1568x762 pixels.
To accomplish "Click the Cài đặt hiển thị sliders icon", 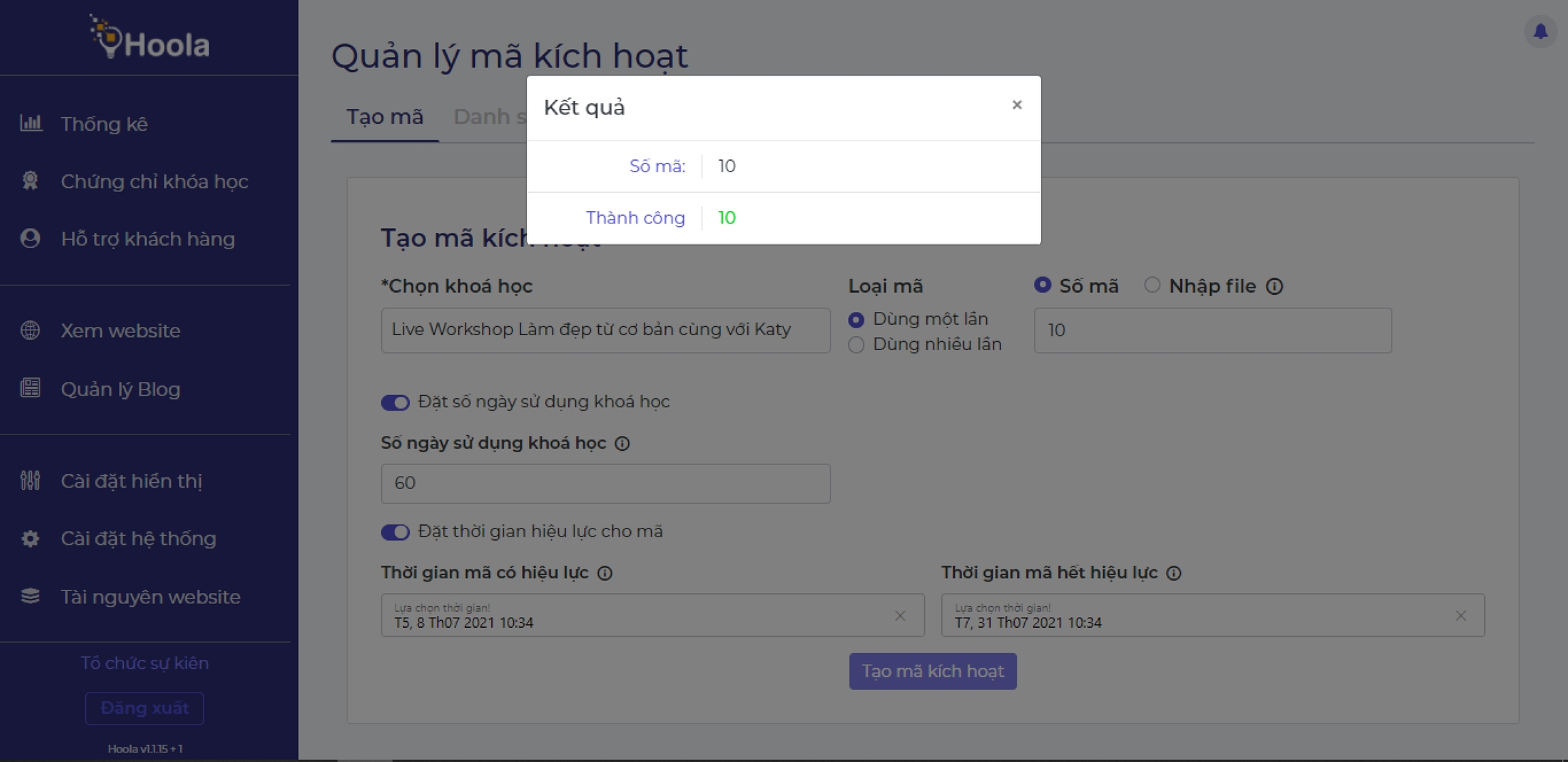I will click(30, 481).
